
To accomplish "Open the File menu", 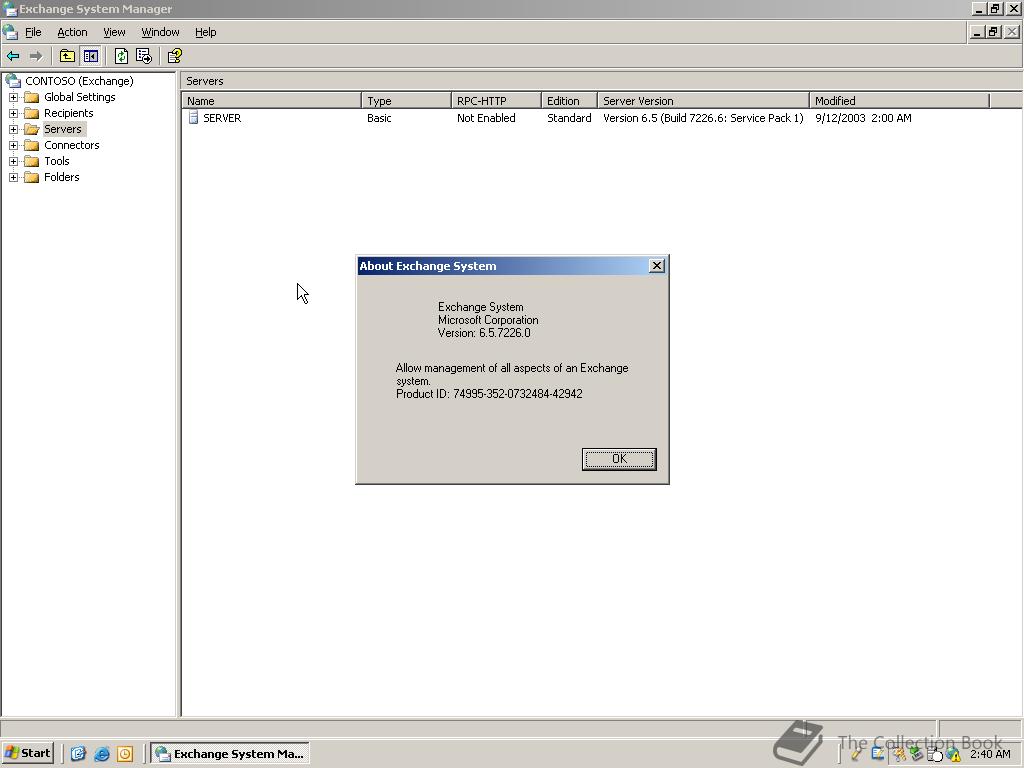I will (x=33, y=32).
